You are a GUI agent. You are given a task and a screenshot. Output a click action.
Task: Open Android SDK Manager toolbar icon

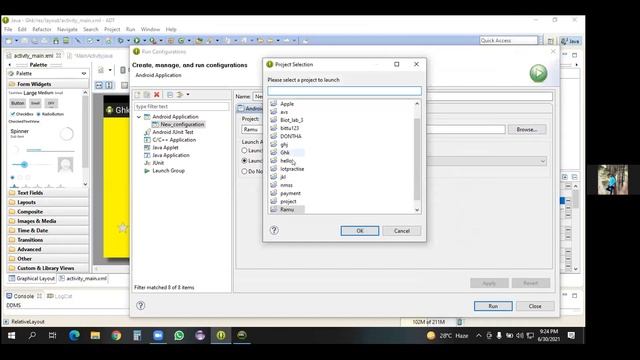[56, 40]
